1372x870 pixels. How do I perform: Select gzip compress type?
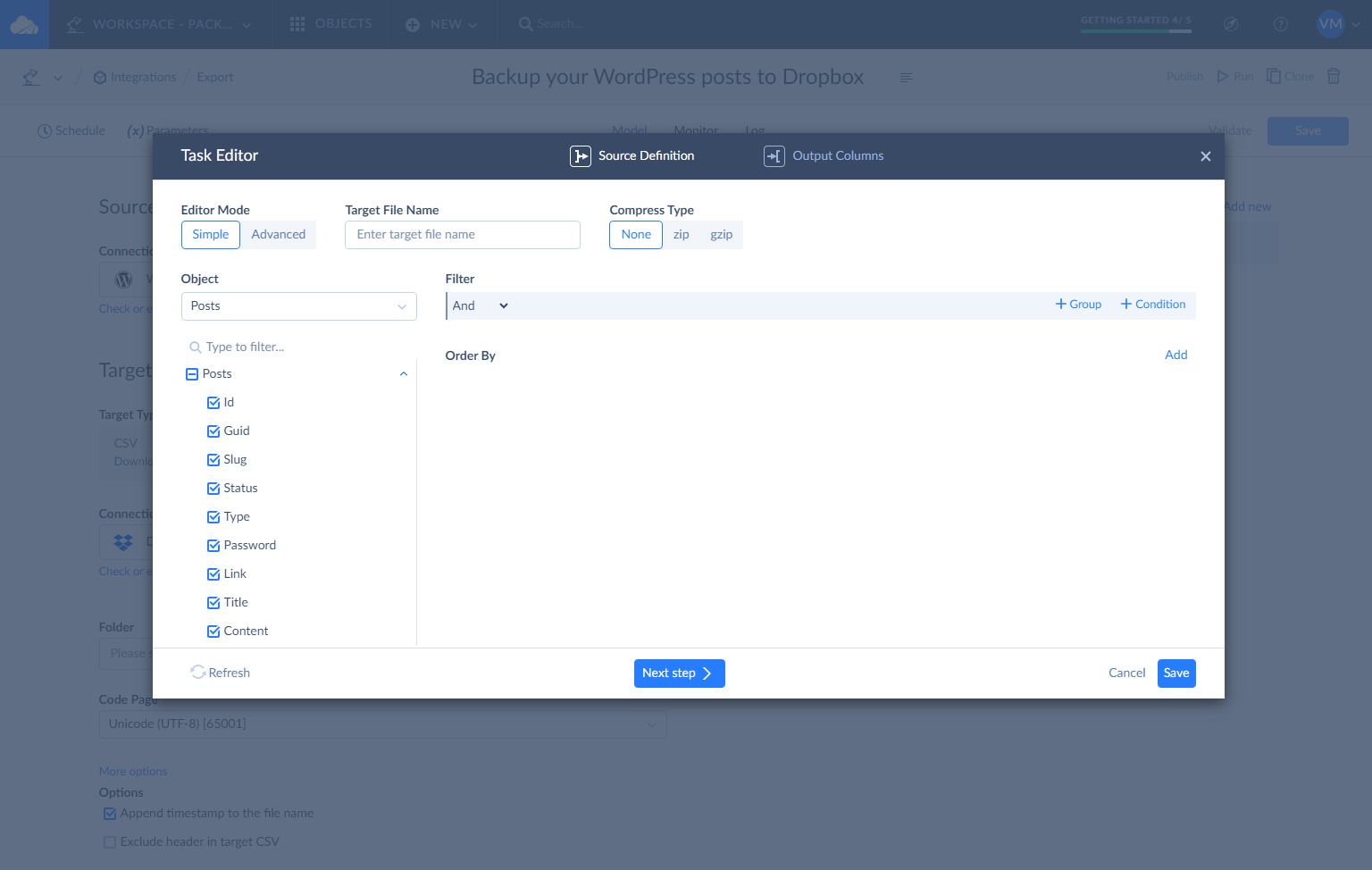point(722,234)
